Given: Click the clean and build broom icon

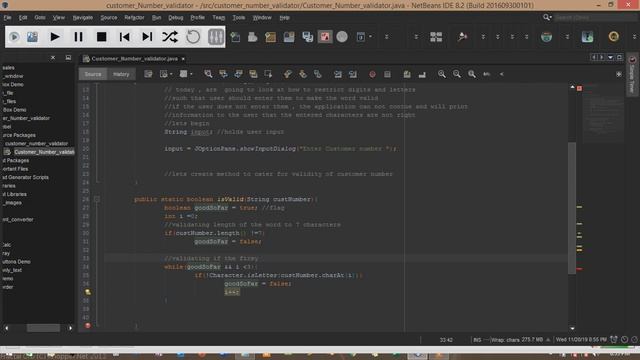Looking at the screenshot, I should pyautogui.click(x=462, y=37).
